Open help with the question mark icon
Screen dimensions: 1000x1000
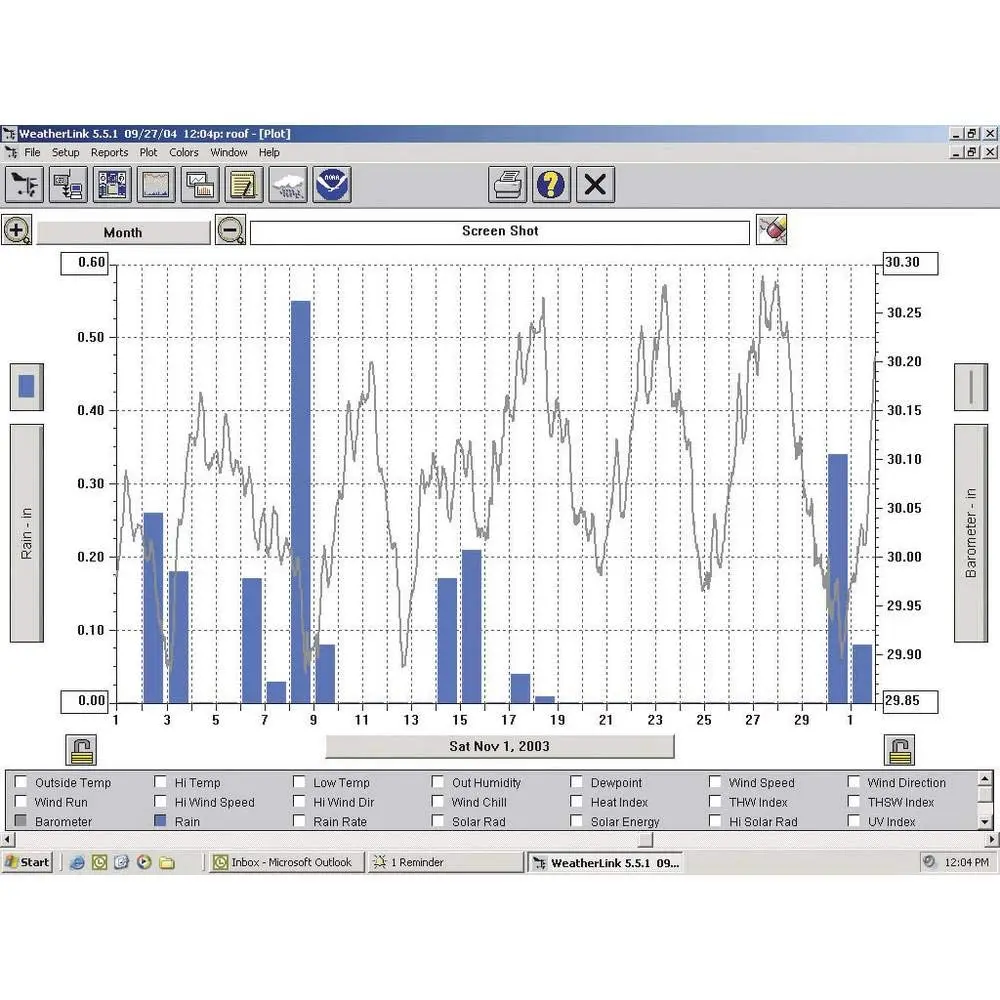tap(552, 185)
